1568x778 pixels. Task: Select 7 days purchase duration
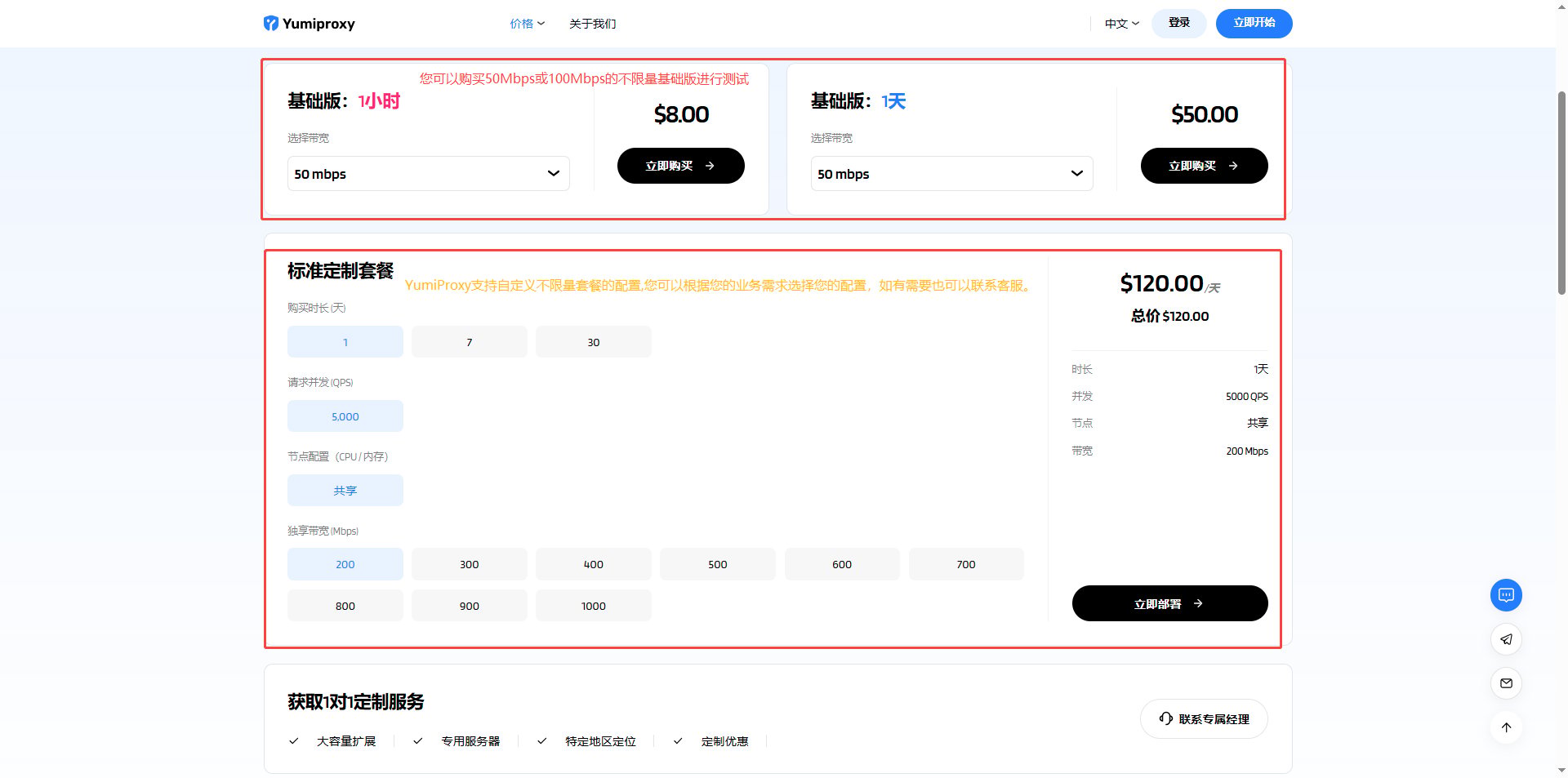(x=470, y=342)
